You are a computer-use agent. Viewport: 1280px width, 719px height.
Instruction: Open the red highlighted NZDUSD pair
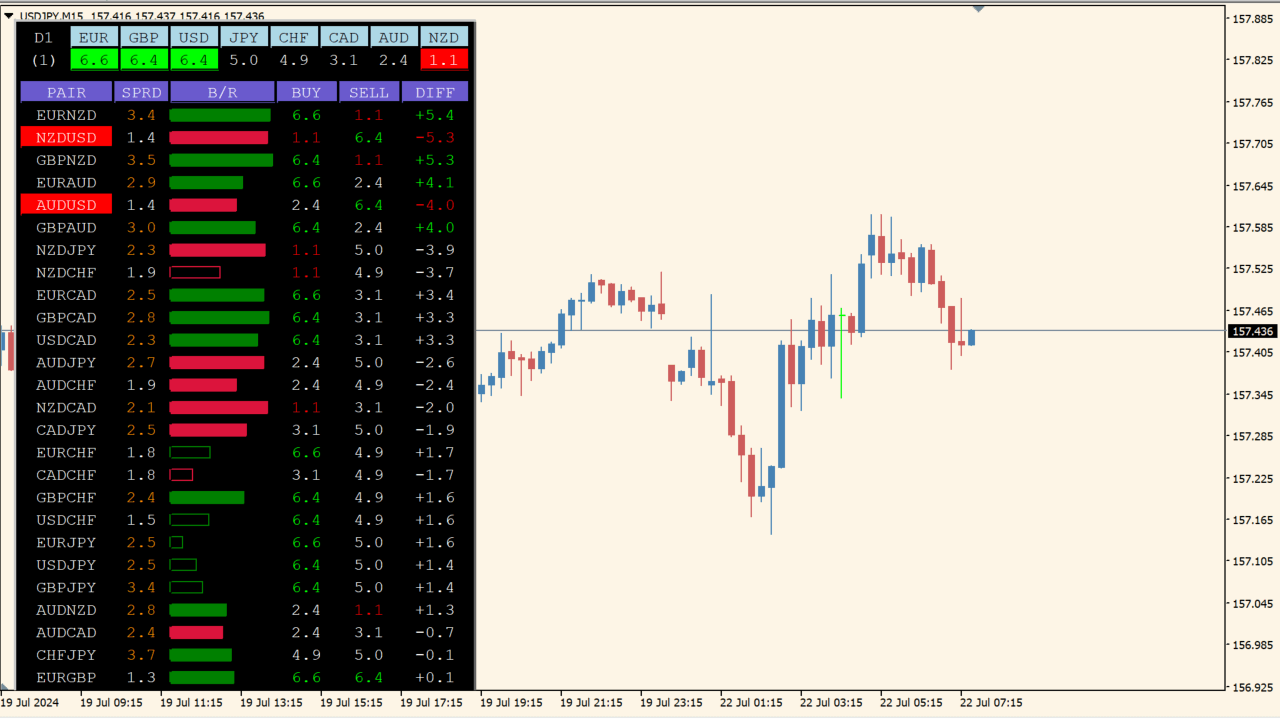[66, 137]
